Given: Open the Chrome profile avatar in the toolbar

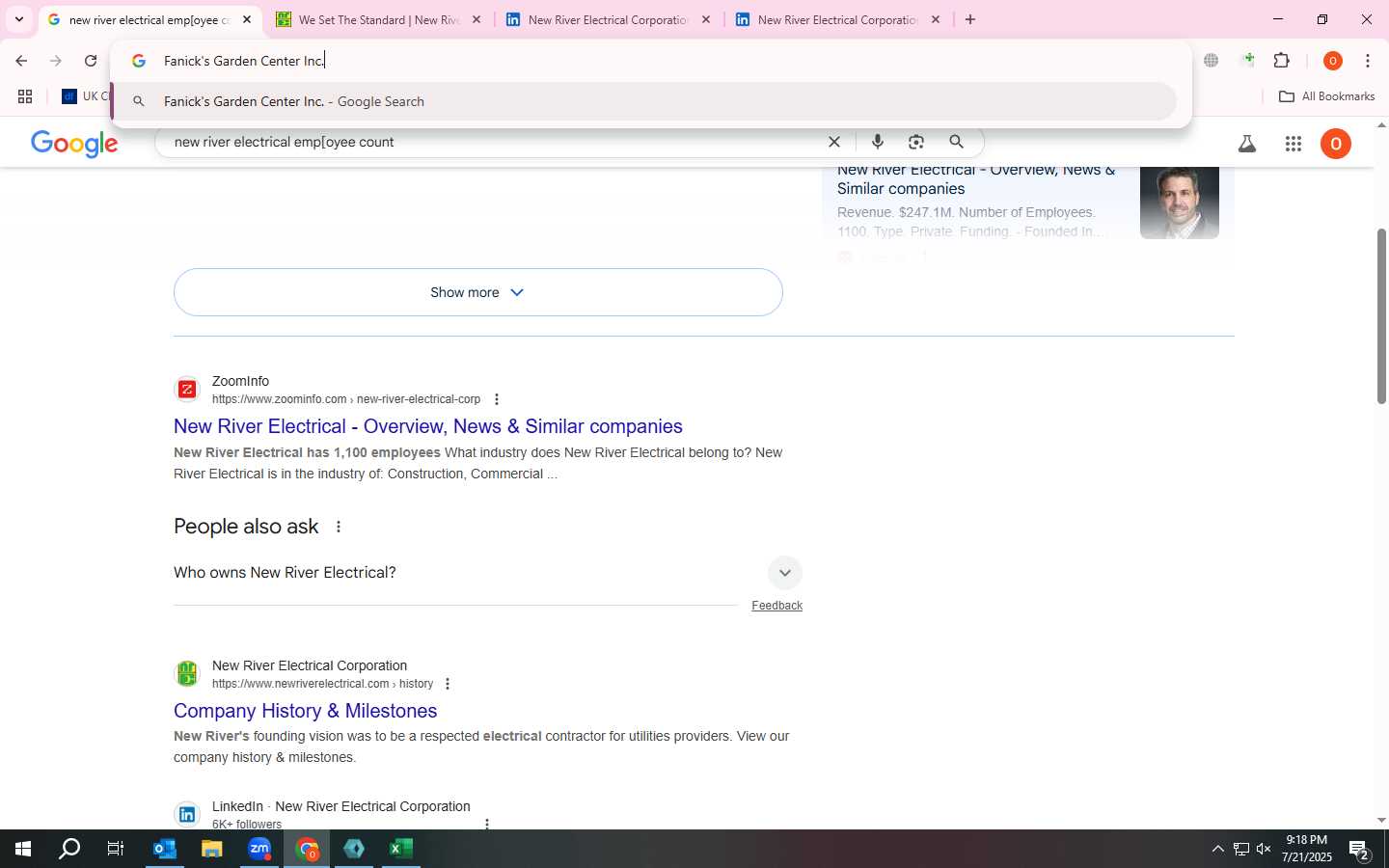Looking at the screenshot, I should [x=1333, y=61].
